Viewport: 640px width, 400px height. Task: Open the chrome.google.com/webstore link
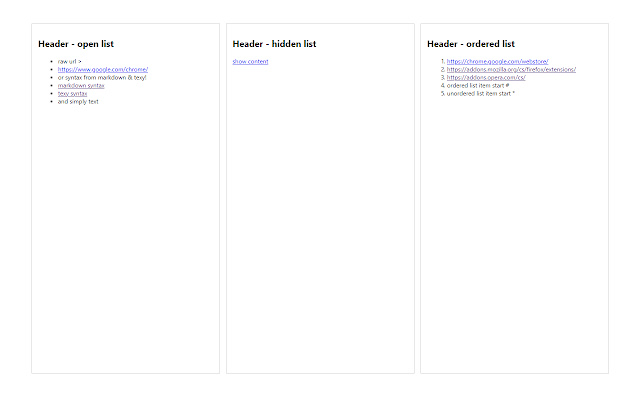point(498,61)
